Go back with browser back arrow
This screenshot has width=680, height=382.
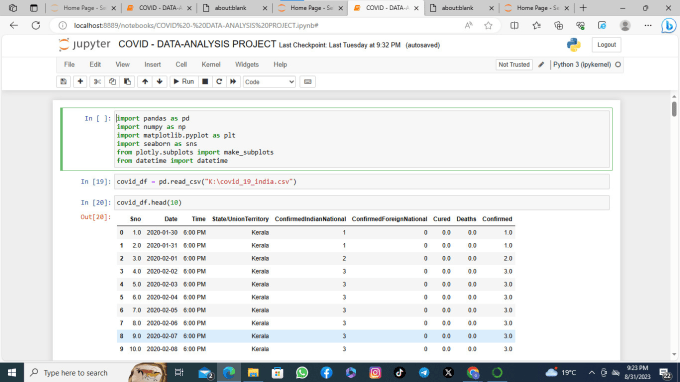point(14,26)
